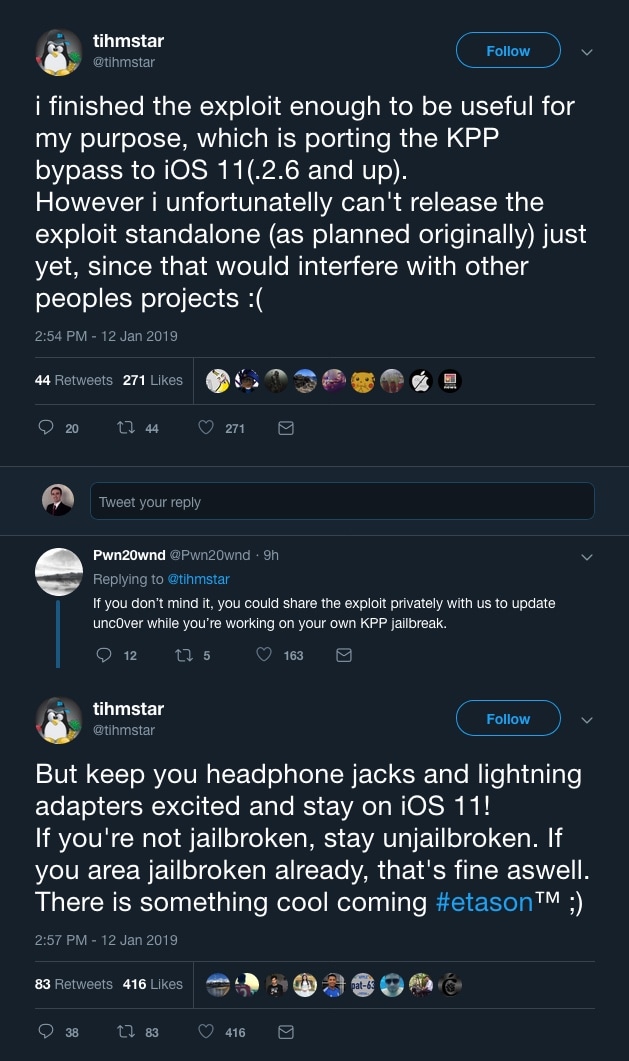Reply to Pwn20wnd's tweet
629x1061 pixels.
[104, 656]
